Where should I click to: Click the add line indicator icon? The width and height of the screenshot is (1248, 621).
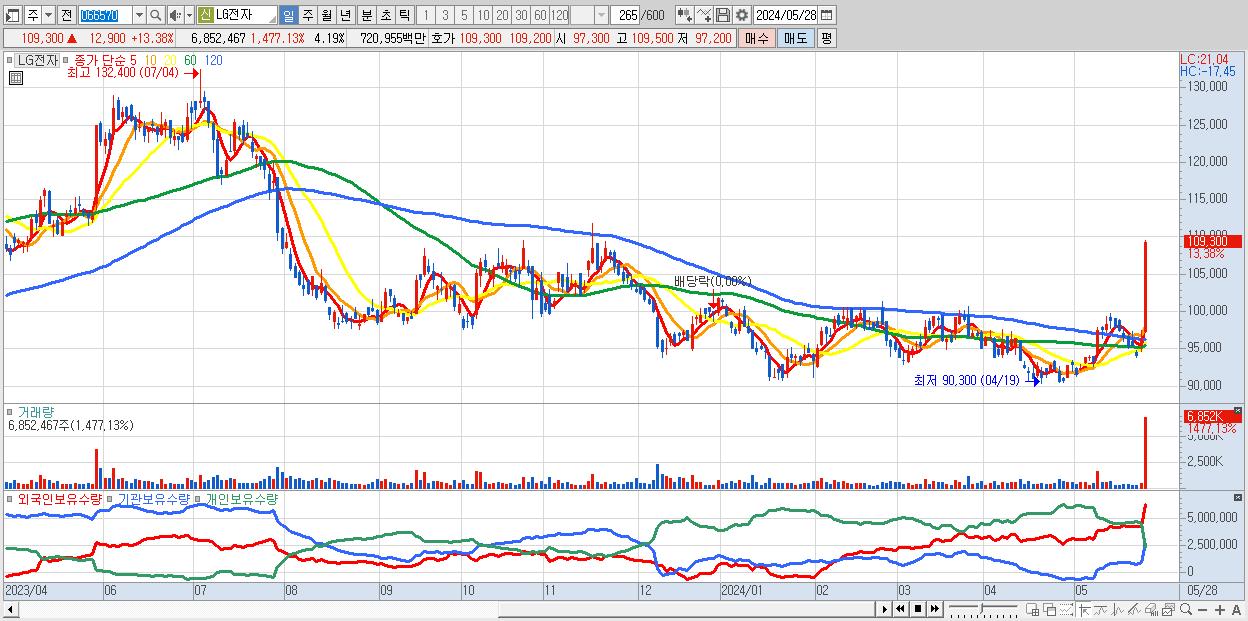(703, 15)
